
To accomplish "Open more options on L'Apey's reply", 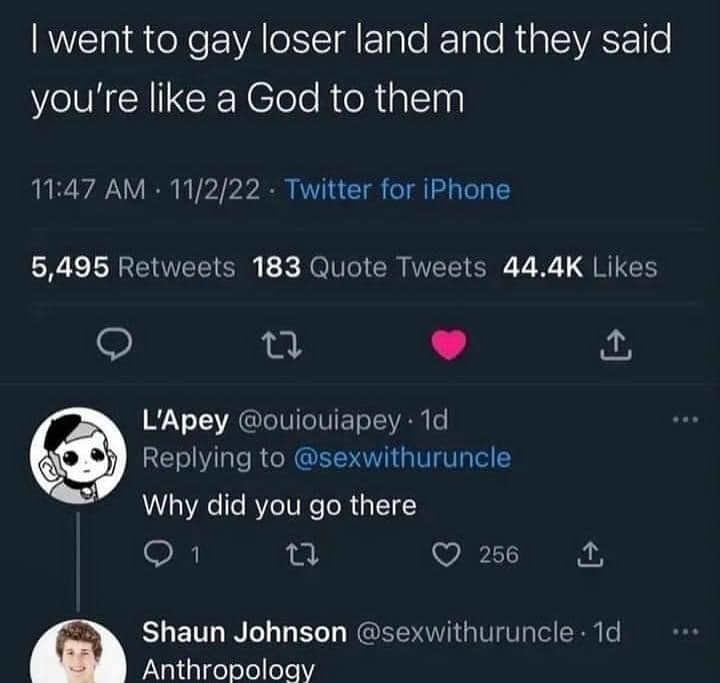I will coord(686,419).
